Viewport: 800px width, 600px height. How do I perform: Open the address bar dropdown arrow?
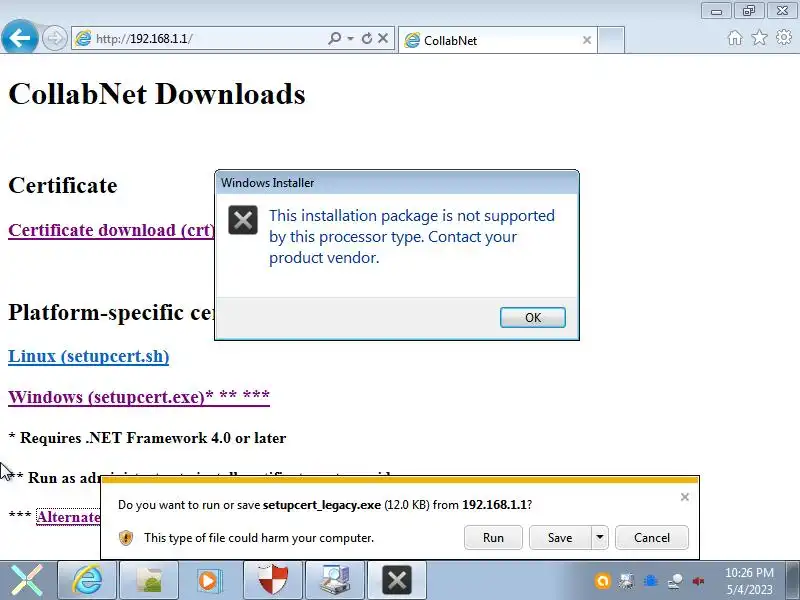350,38
